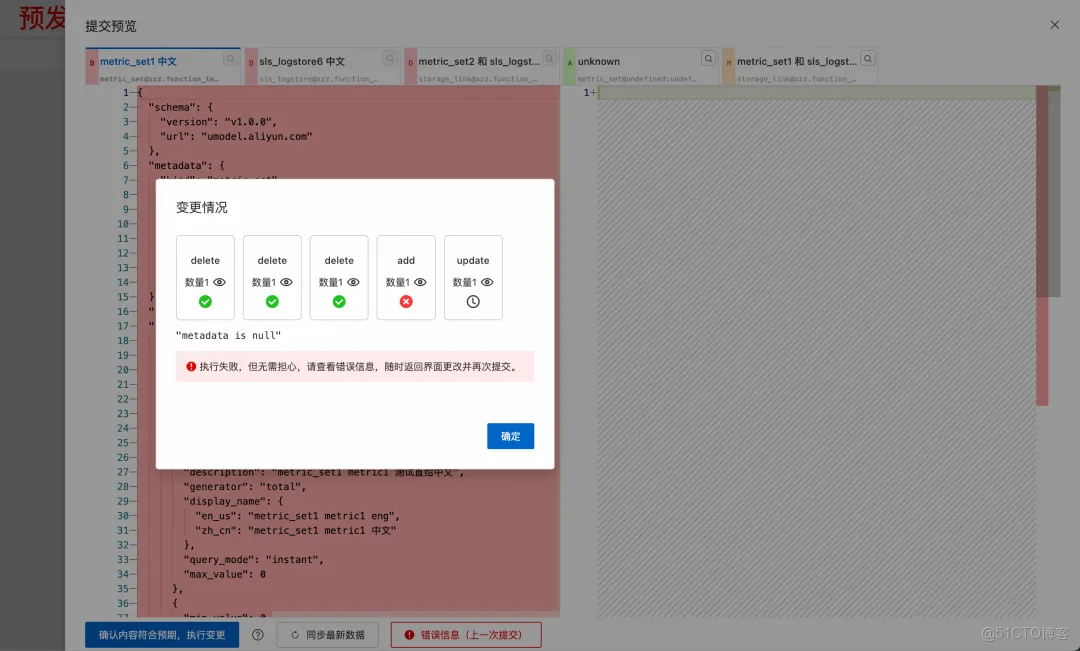Viewport: 1080px width, 651px height.
Task: Click 确认内容符合预期，执行变更 blue button
Action: point(161,634)
